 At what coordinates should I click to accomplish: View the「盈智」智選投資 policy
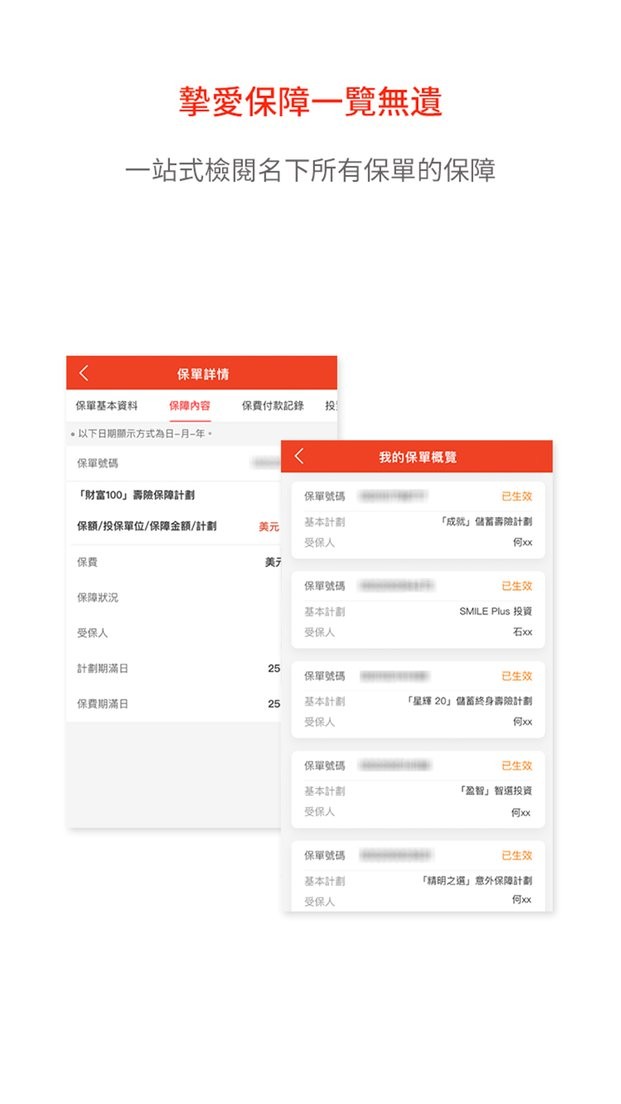[x=418, y=789]
